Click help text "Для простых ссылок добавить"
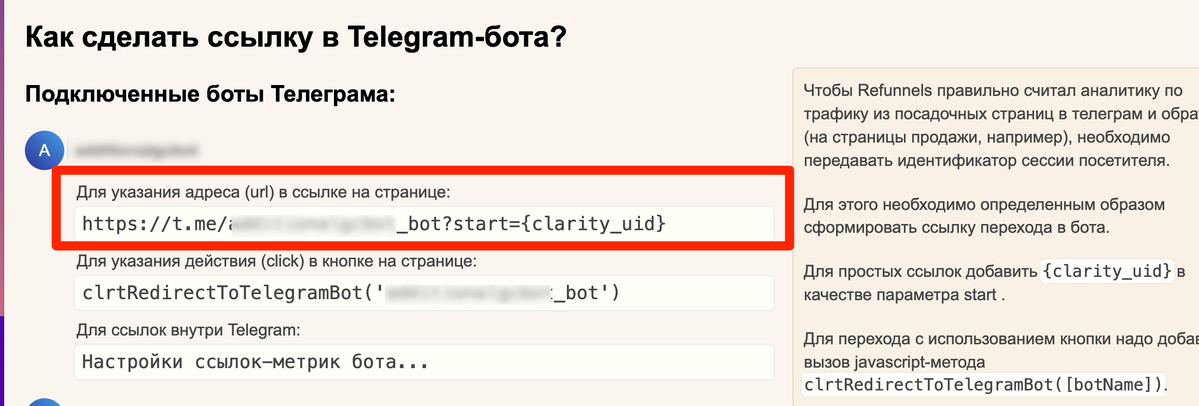This screenshot has height=406, width=1199. coord(921,271)
